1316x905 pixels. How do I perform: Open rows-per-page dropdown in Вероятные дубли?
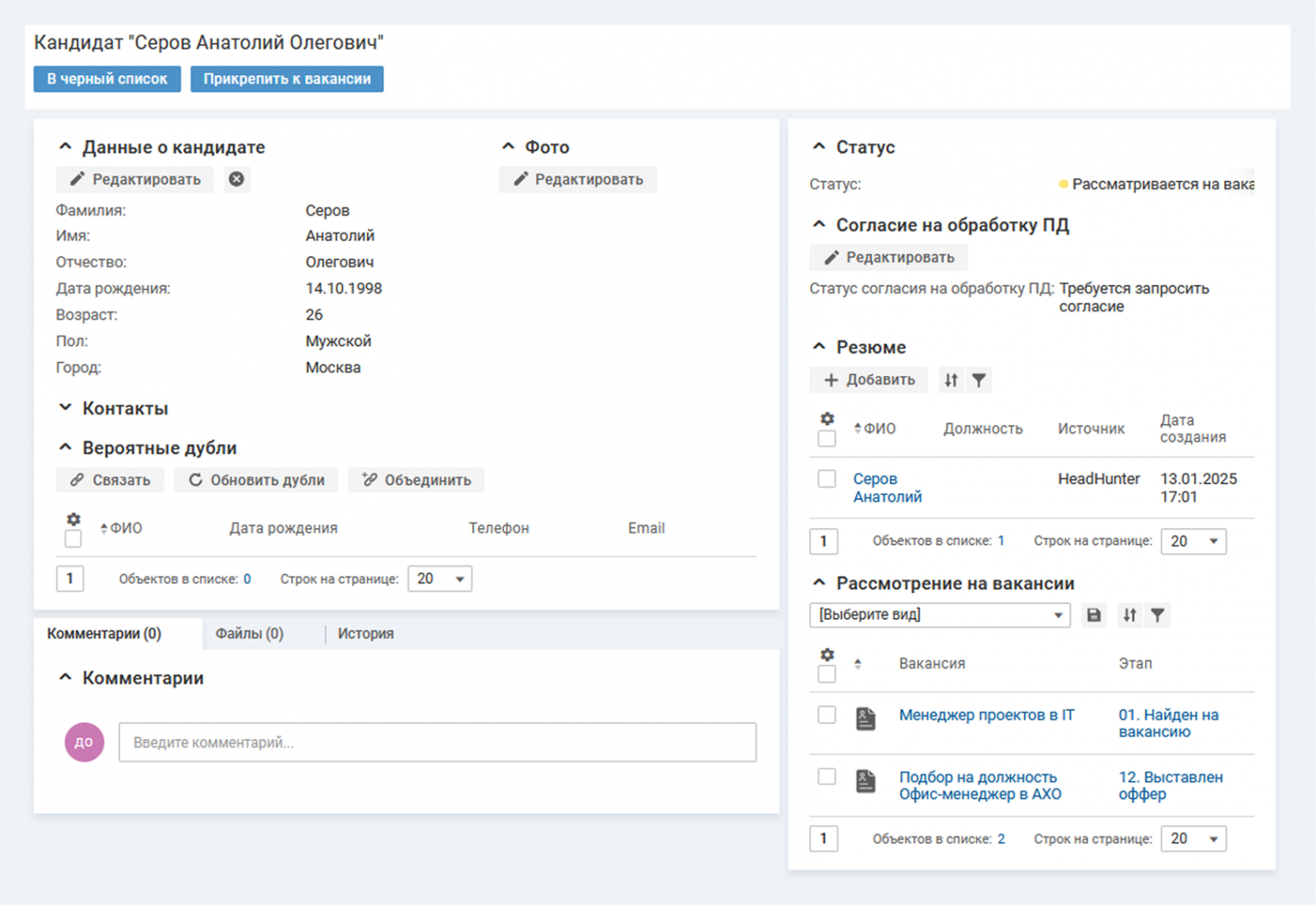point(440,579)
